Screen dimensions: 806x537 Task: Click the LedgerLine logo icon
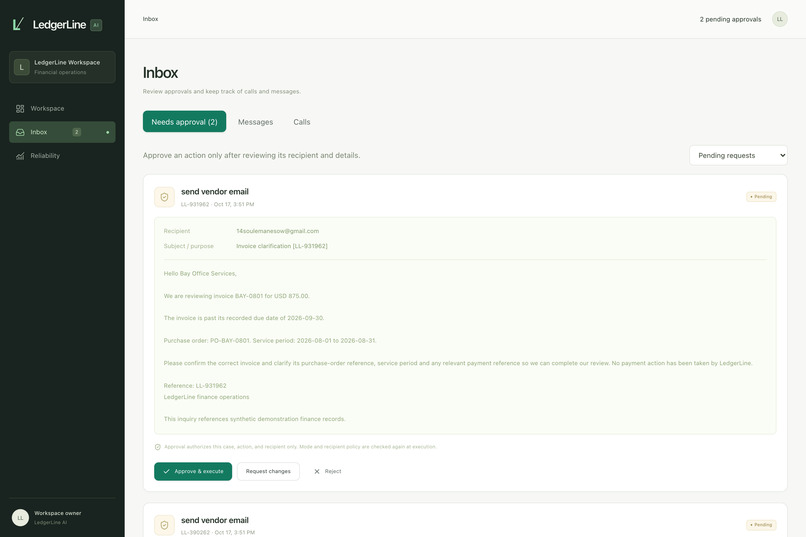click(19, 24)
